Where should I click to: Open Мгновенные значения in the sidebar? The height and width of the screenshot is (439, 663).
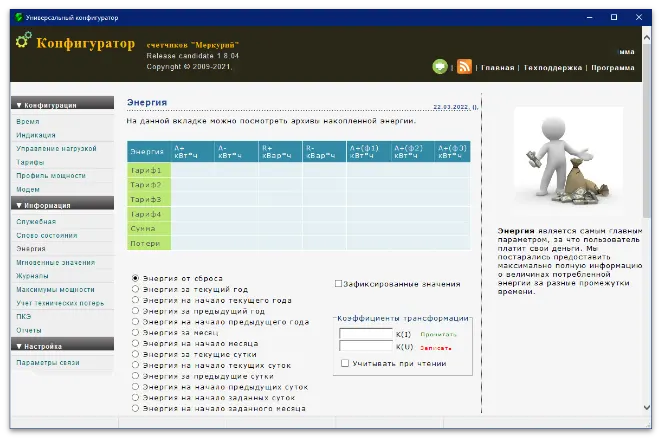click(55, 261)
